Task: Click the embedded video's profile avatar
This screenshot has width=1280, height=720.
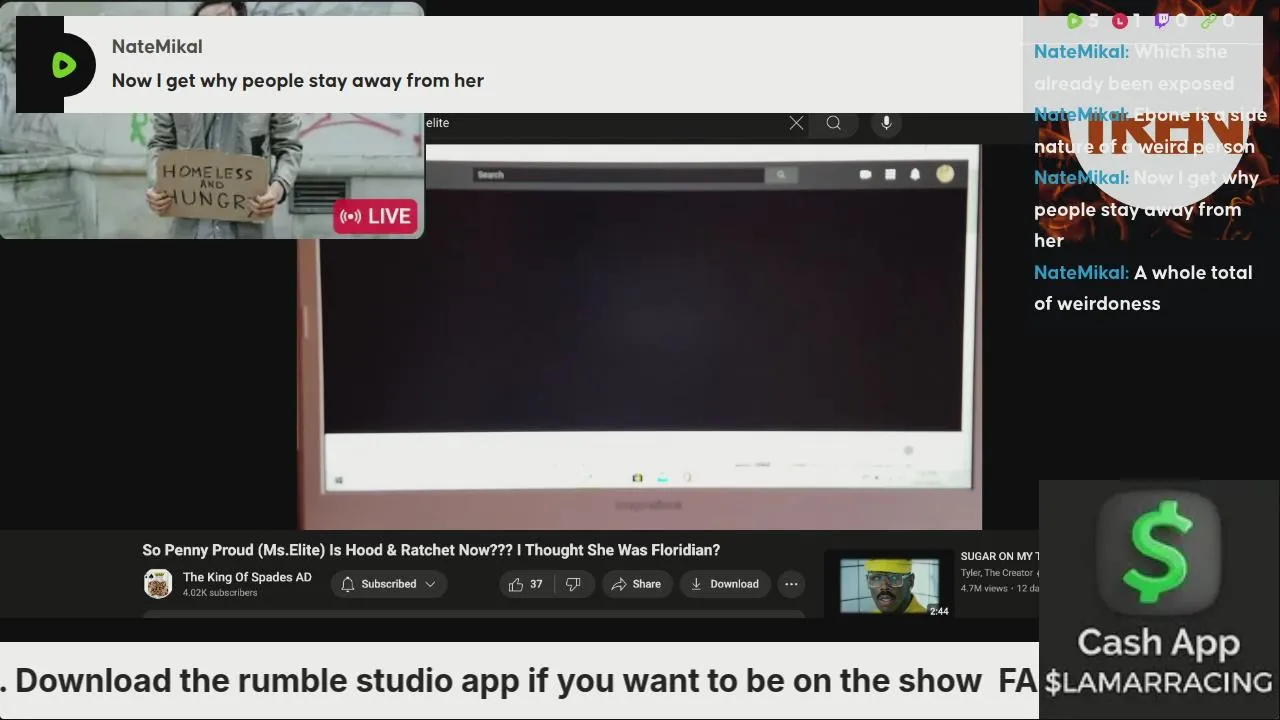Action: [x=945, y=174]
